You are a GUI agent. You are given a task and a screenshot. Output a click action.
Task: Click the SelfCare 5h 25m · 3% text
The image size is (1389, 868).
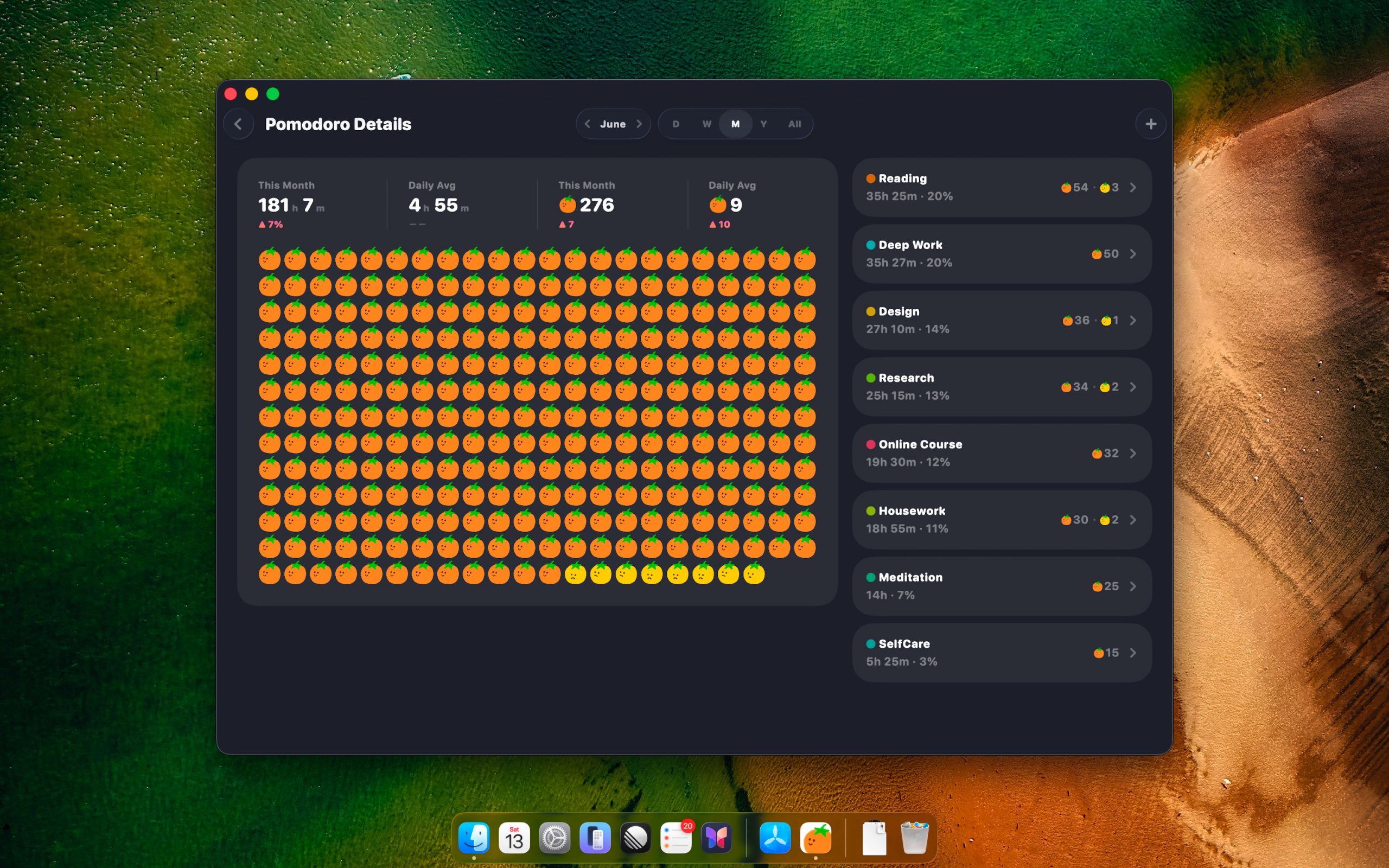point(902,662)
